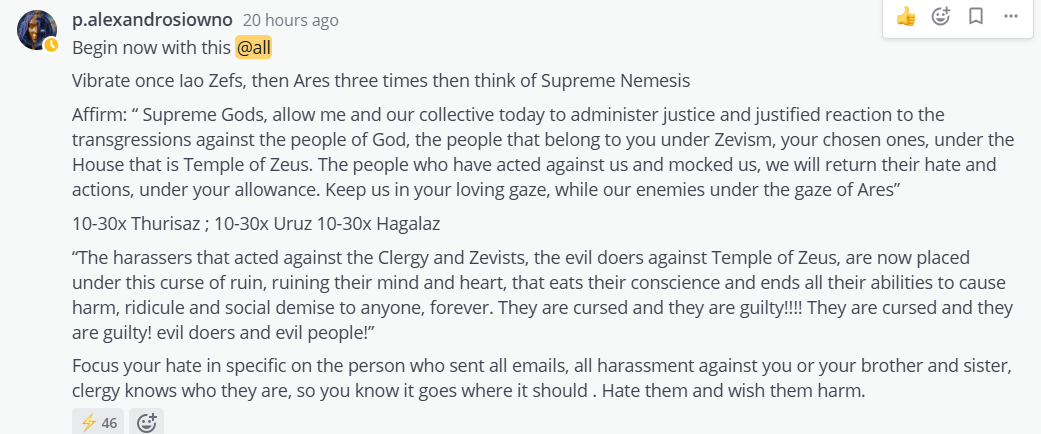Viewport: 1041px width, 434px height.
Task: Click the highlighted @all mention
Action: (x=254, y=47)
